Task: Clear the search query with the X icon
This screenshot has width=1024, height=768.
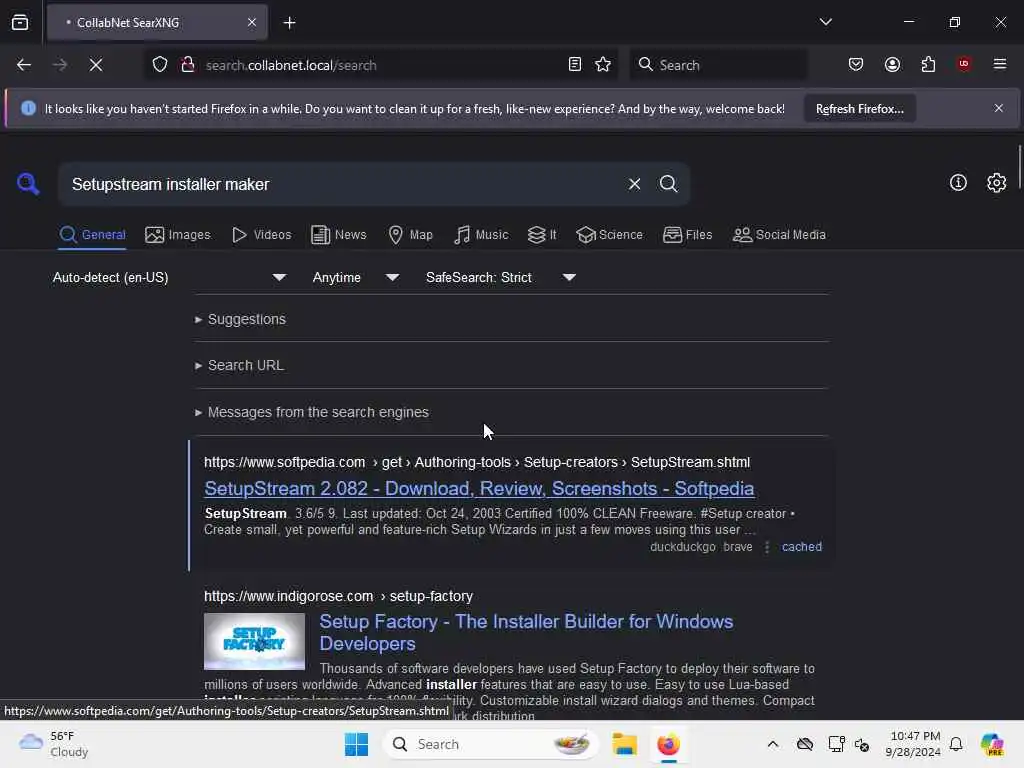Action: (634, 184)
